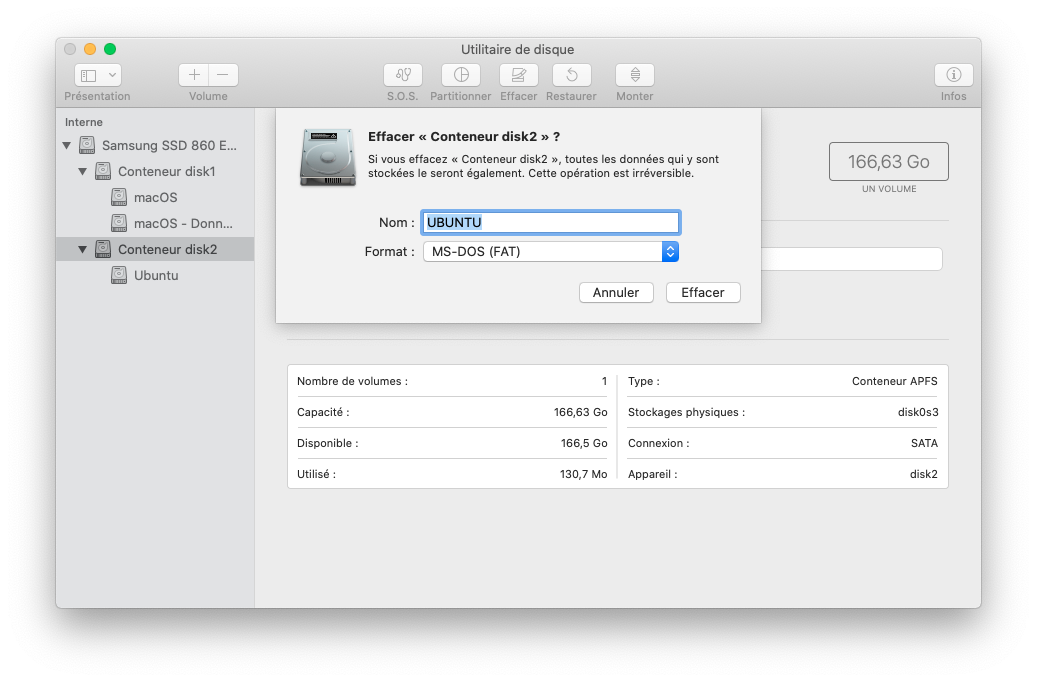Click the Interne sidebar heading
This screenshot has width=1037, height=682.
click(x=83, y=122)
